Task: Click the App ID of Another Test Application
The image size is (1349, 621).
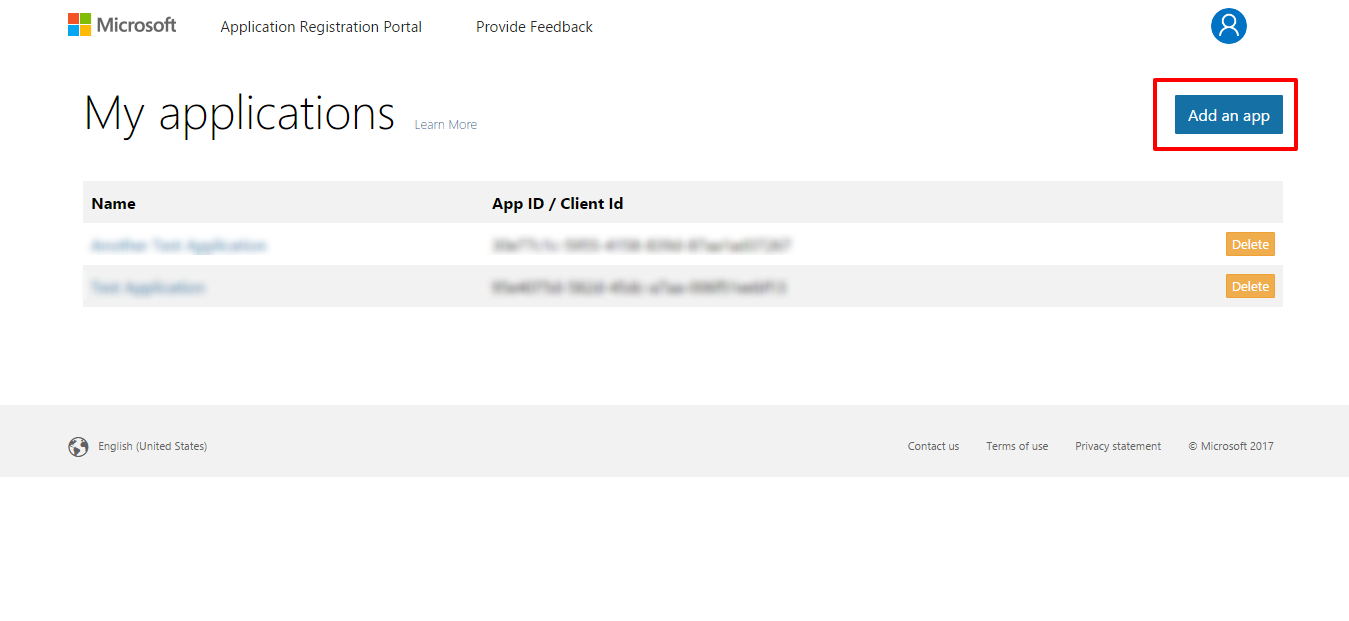Action: 641,246
